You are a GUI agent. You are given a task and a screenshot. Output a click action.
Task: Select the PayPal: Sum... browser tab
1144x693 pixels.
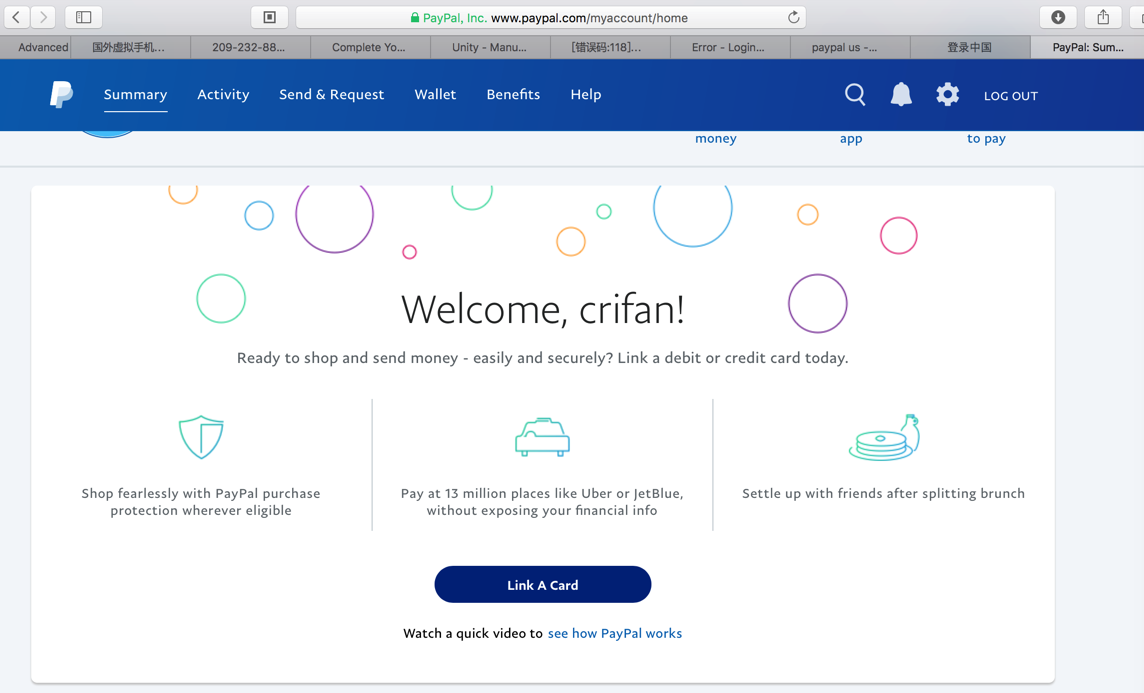pos(1087,47)
